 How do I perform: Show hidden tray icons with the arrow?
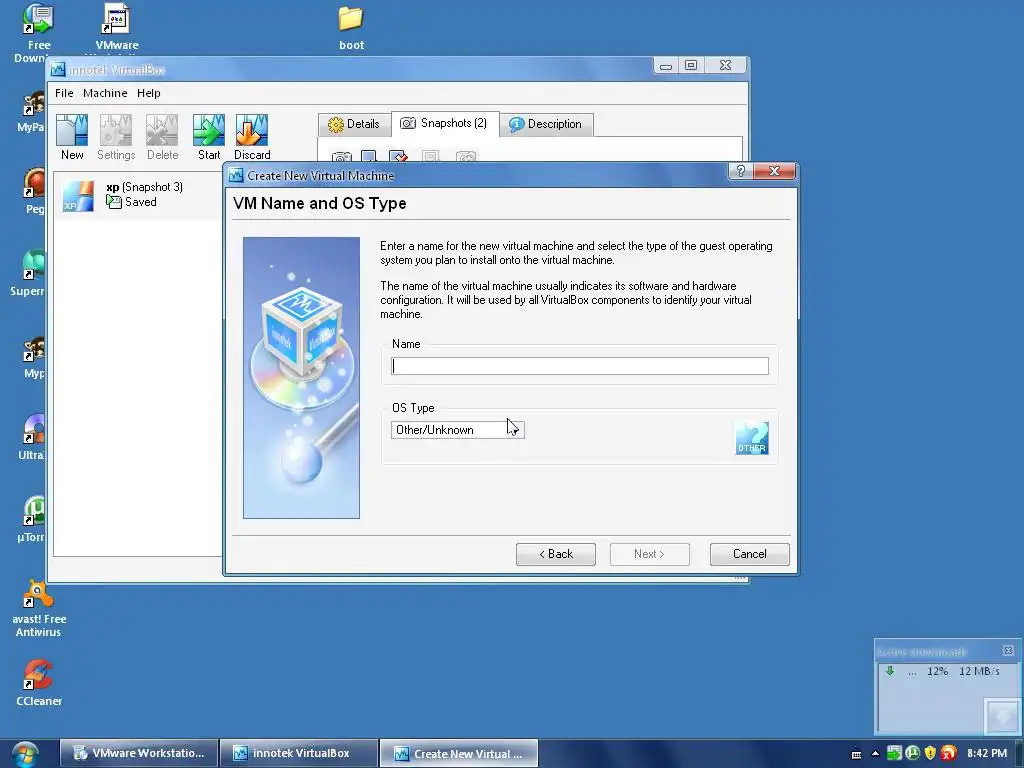pyautogui.click(x=875, y=754)
